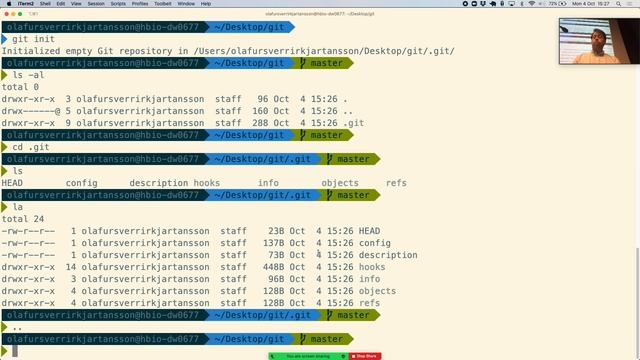This screenshot has height=360, width=640.
Task: Click the '448B' size value for hooks
Action: pos(273,267)
